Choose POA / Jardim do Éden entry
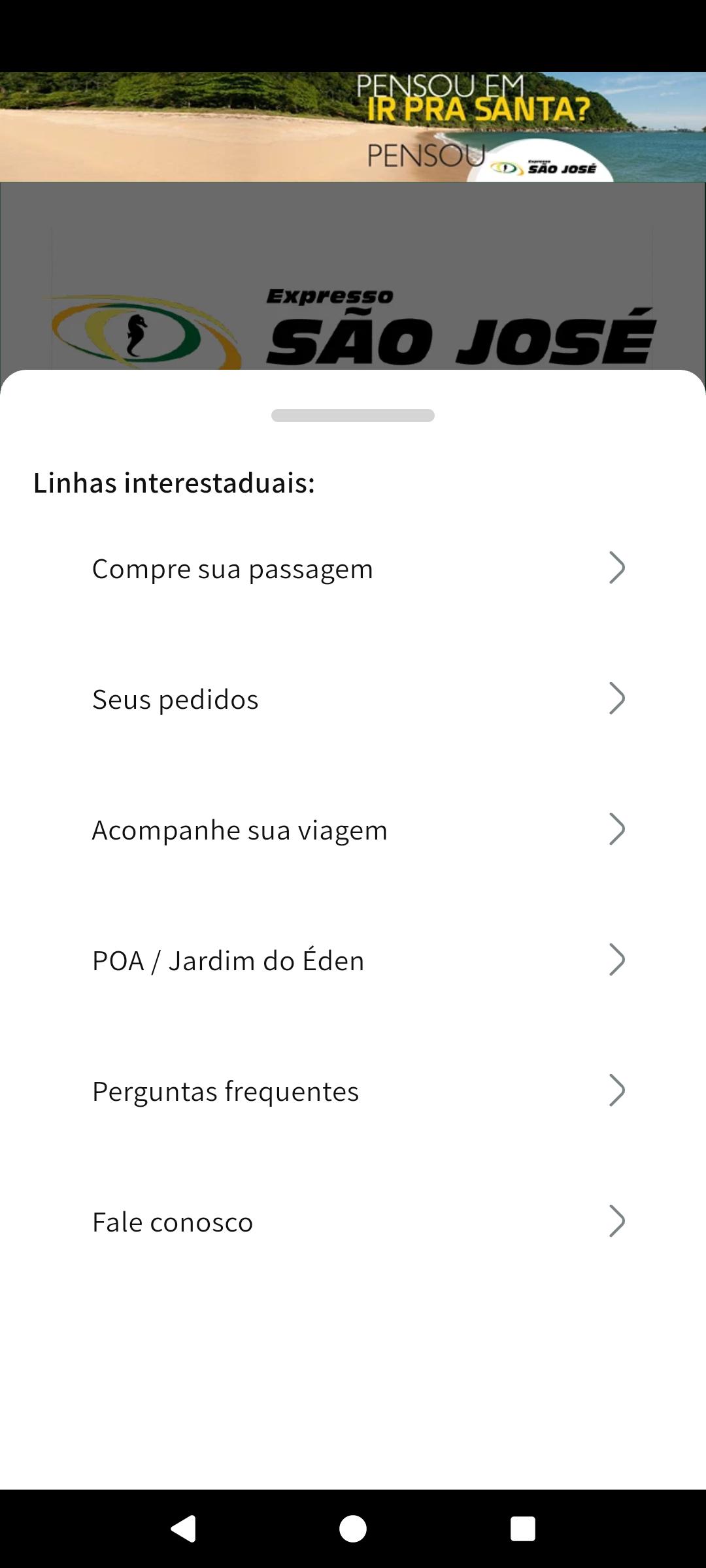 pos(228,961)
